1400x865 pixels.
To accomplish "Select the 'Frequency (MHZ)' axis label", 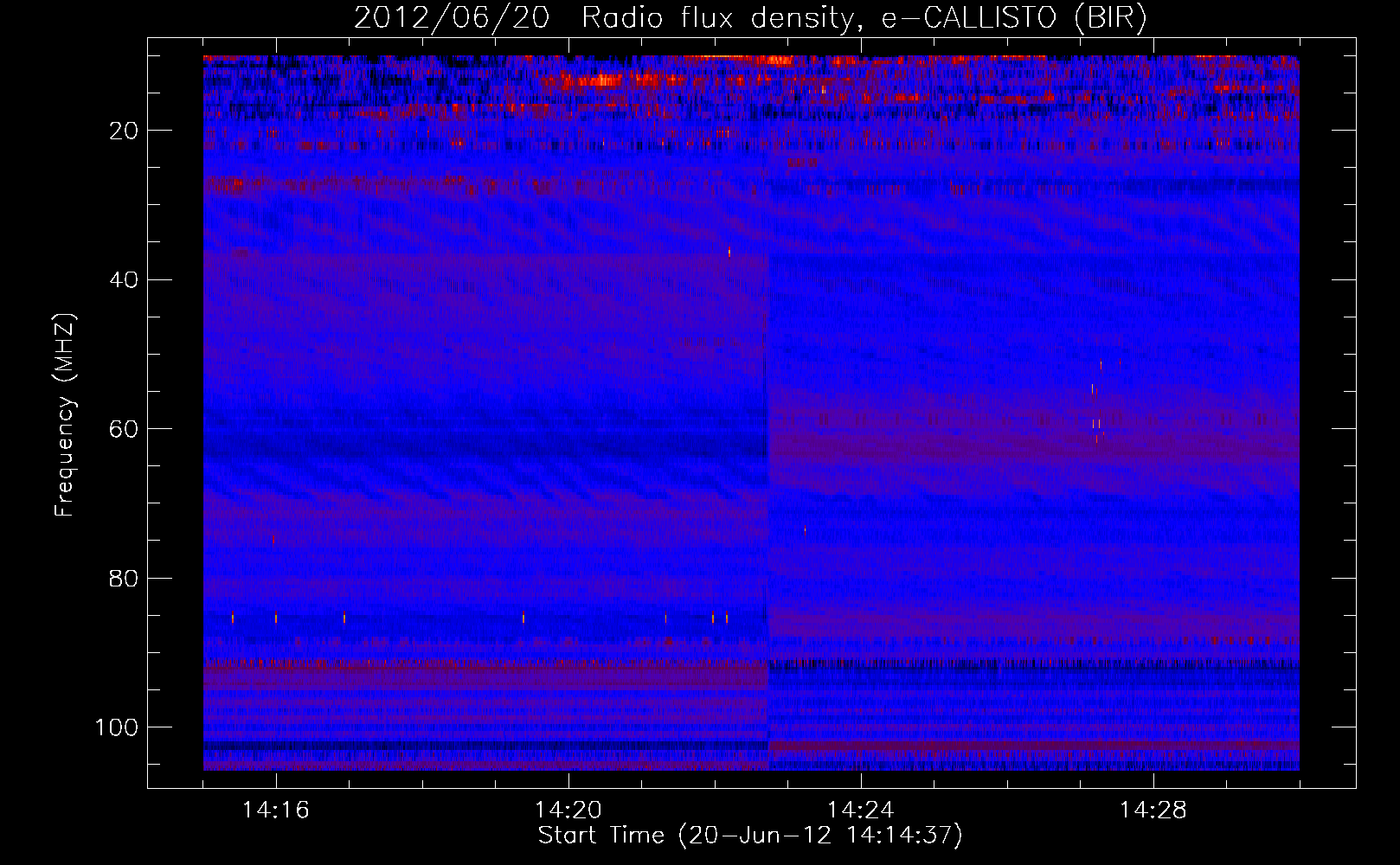I will [65, 415].
